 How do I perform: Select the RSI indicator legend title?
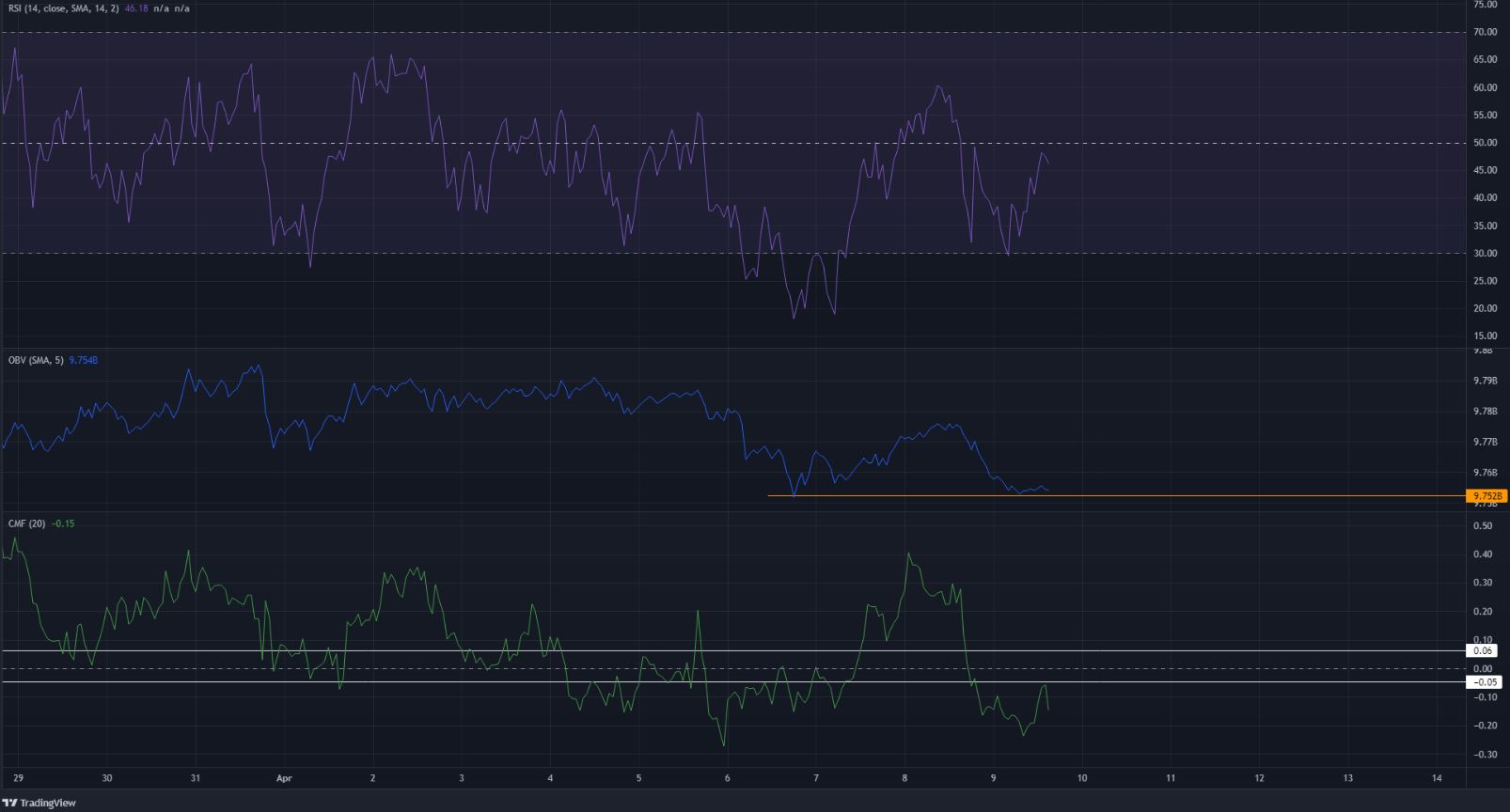click(x=62, y=8)
